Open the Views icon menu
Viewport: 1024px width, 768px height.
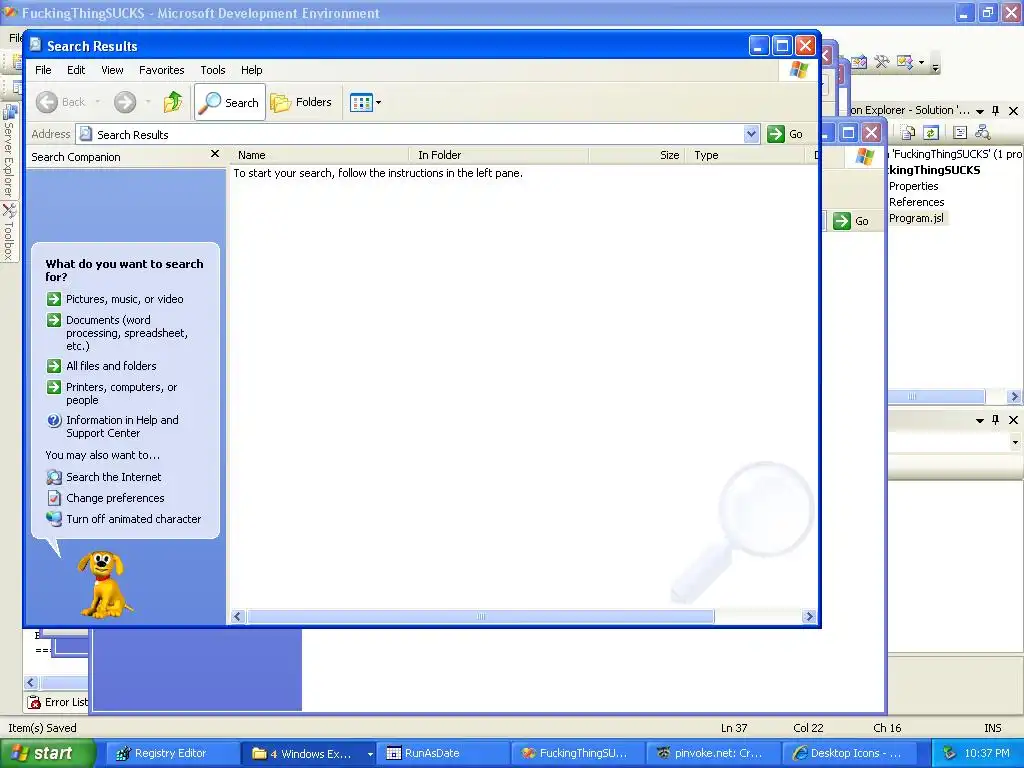click(365, 103)
